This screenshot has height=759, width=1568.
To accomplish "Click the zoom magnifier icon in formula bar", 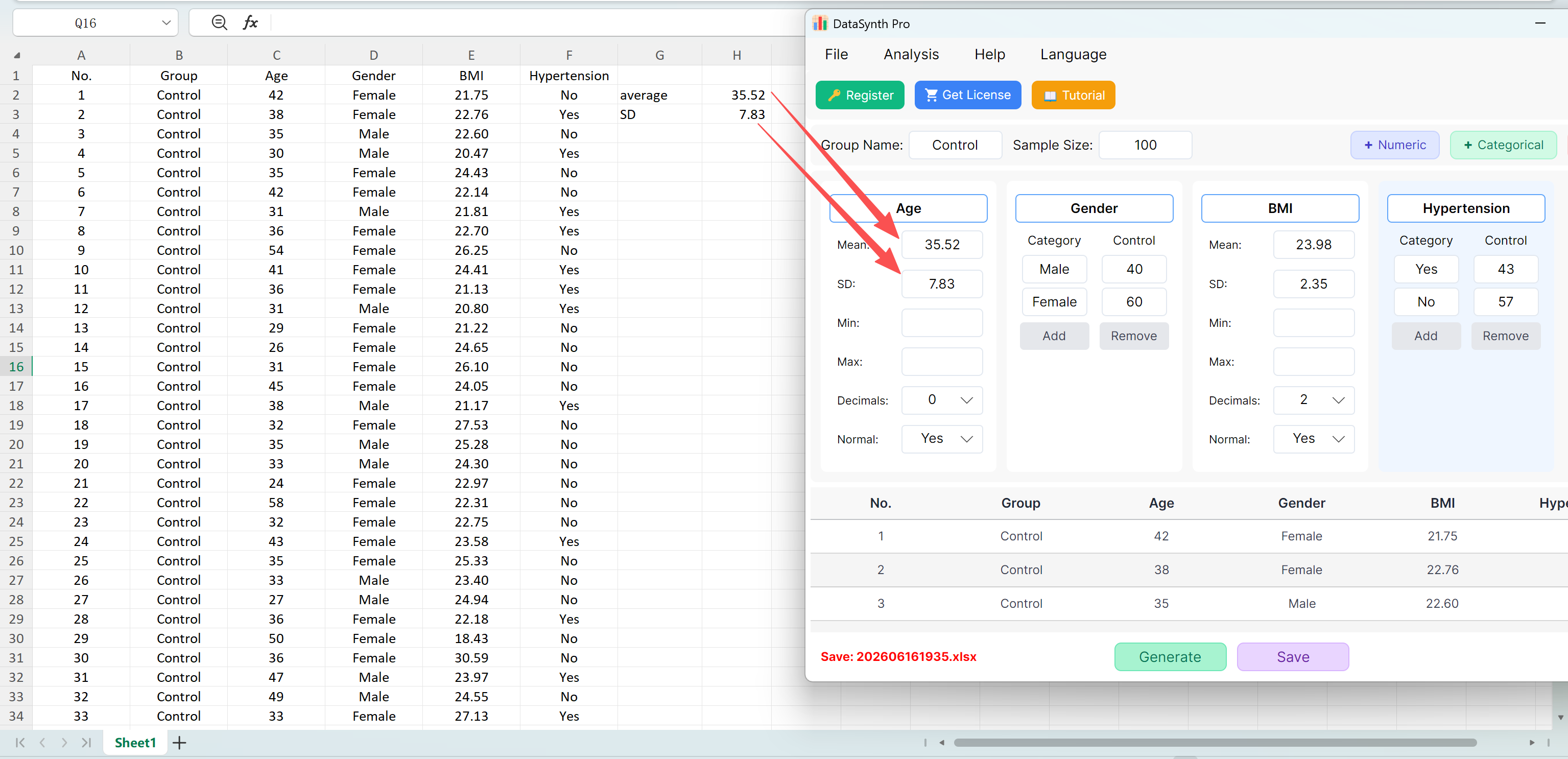I will coord(219,23).
